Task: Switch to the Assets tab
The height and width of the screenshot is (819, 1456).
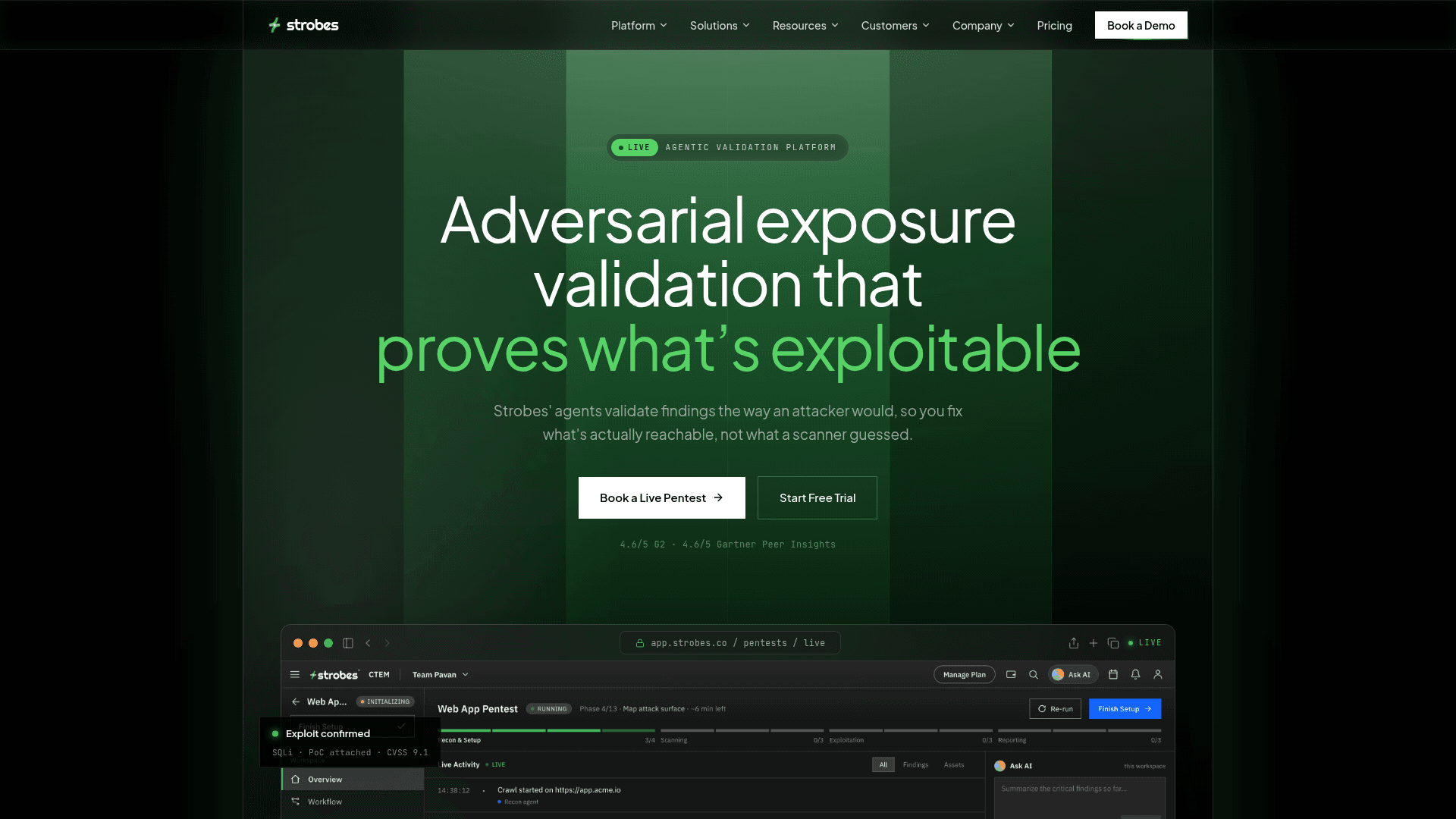Action: coord(954,765)
